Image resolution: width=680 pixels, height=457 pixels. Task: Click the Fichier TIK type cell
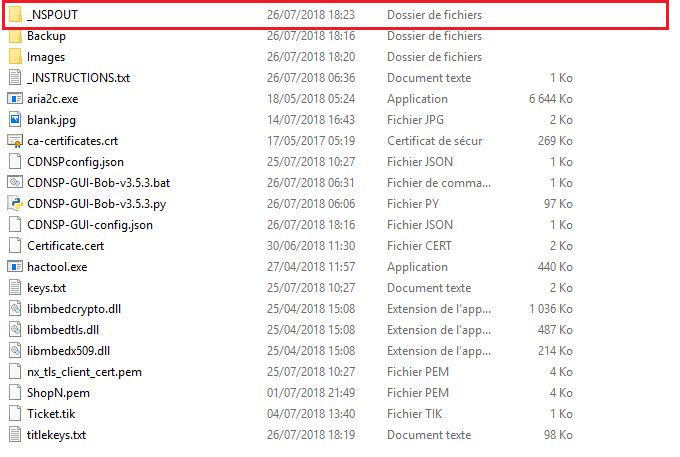coord(415,414)
